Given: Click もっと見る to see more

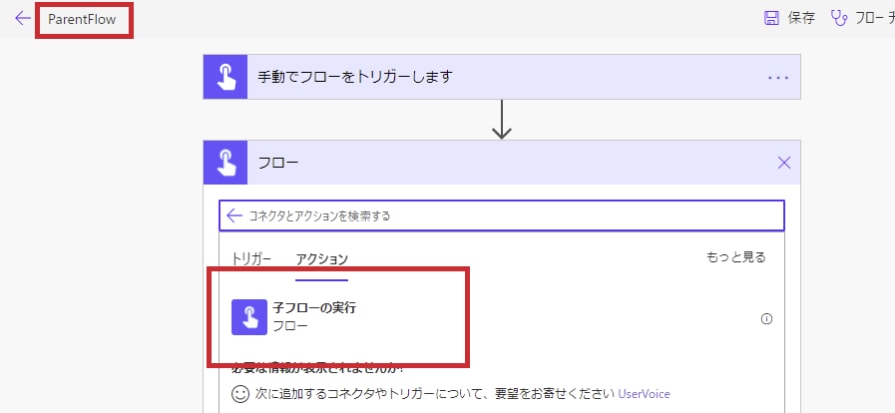Looking at the screenshot, I should point(736,257).
